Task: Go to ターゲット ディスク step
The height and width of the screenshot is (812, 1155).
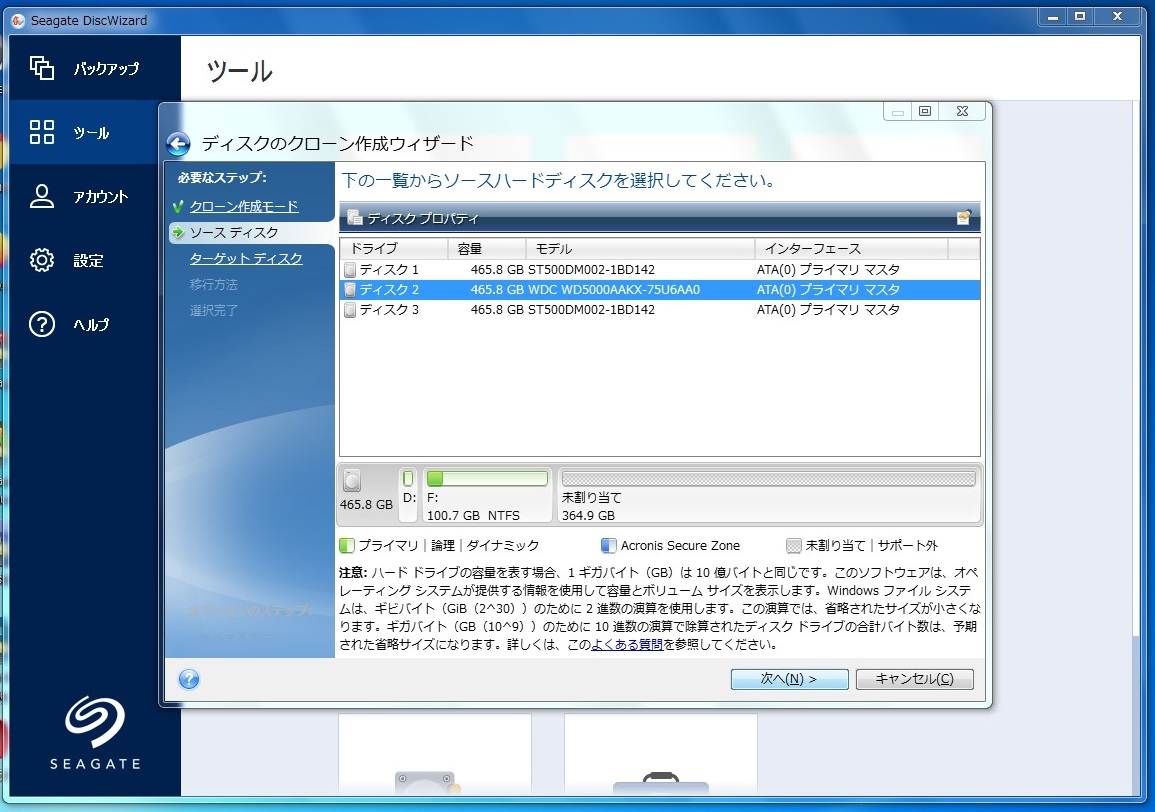Action: [246, 259]
